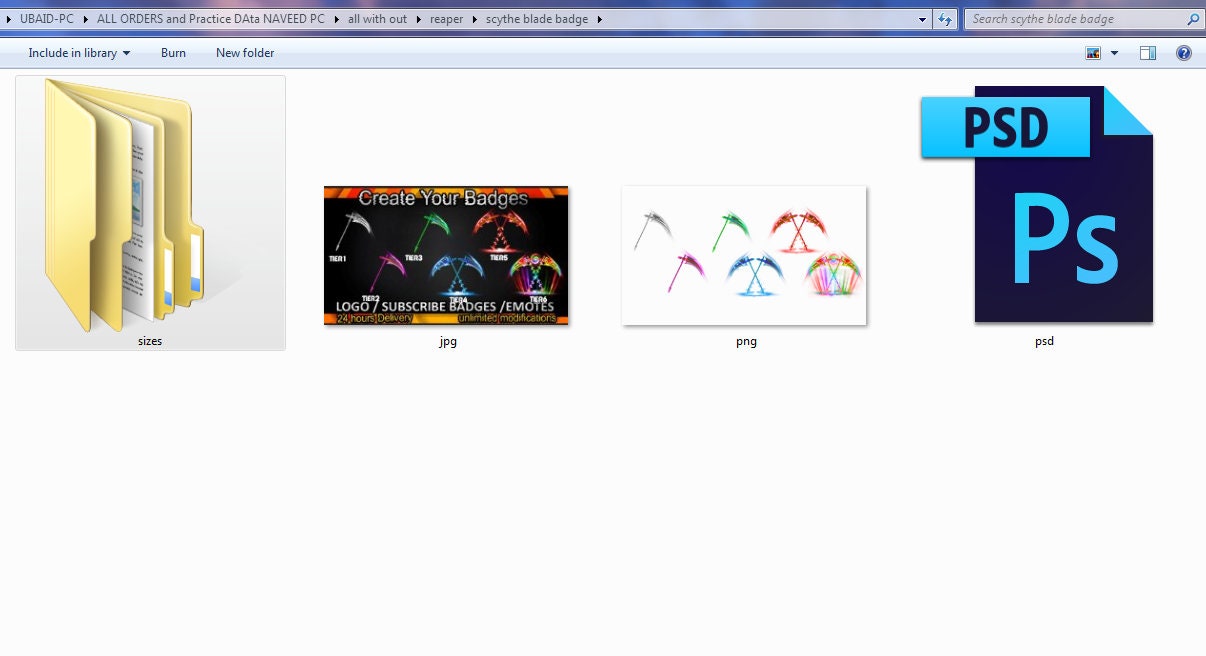Toggle the Preview pane icon
1206x656 pixels.
[1147, 53]
